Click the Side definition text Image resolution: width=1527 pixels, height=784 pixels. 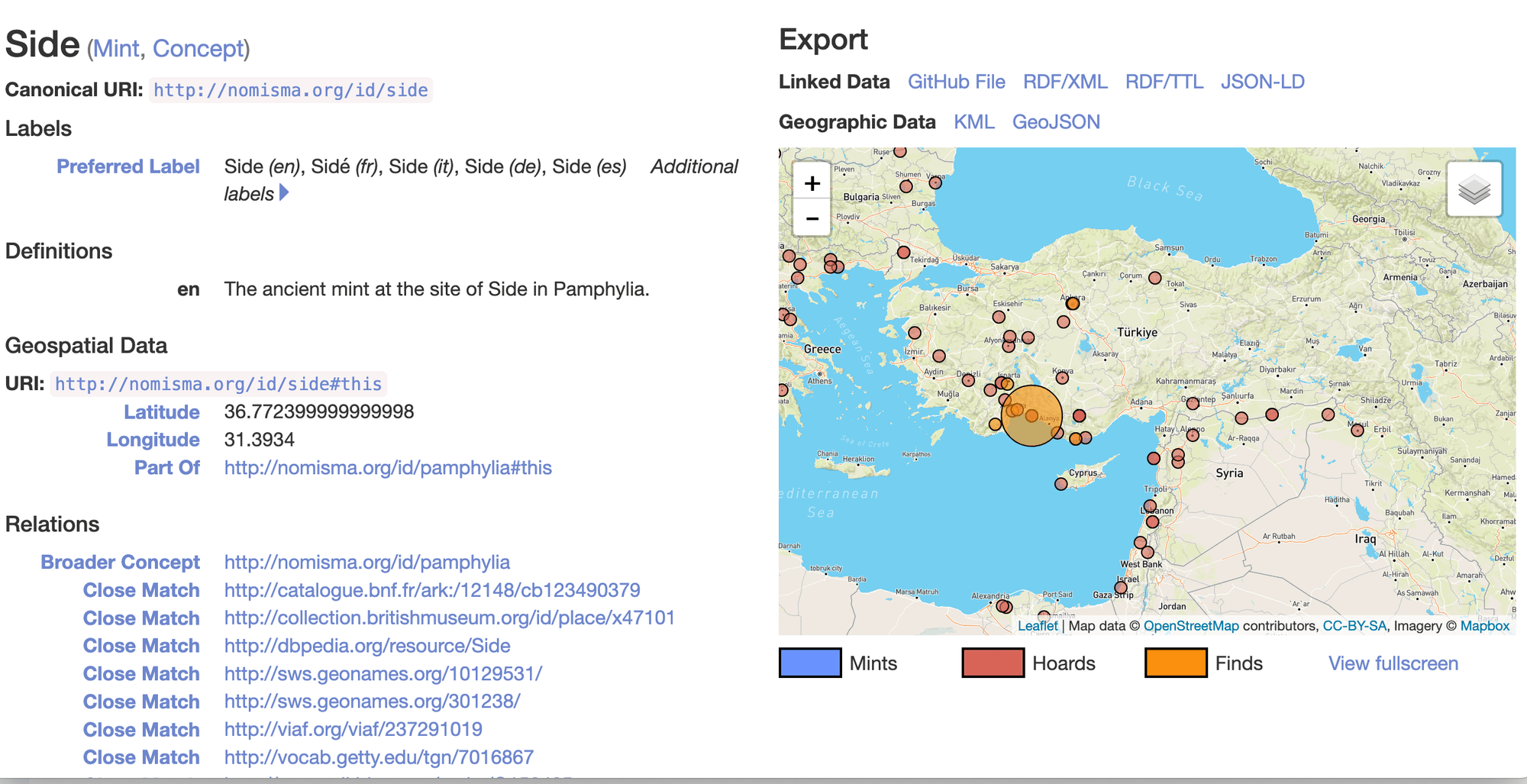(x=437, y=289)
